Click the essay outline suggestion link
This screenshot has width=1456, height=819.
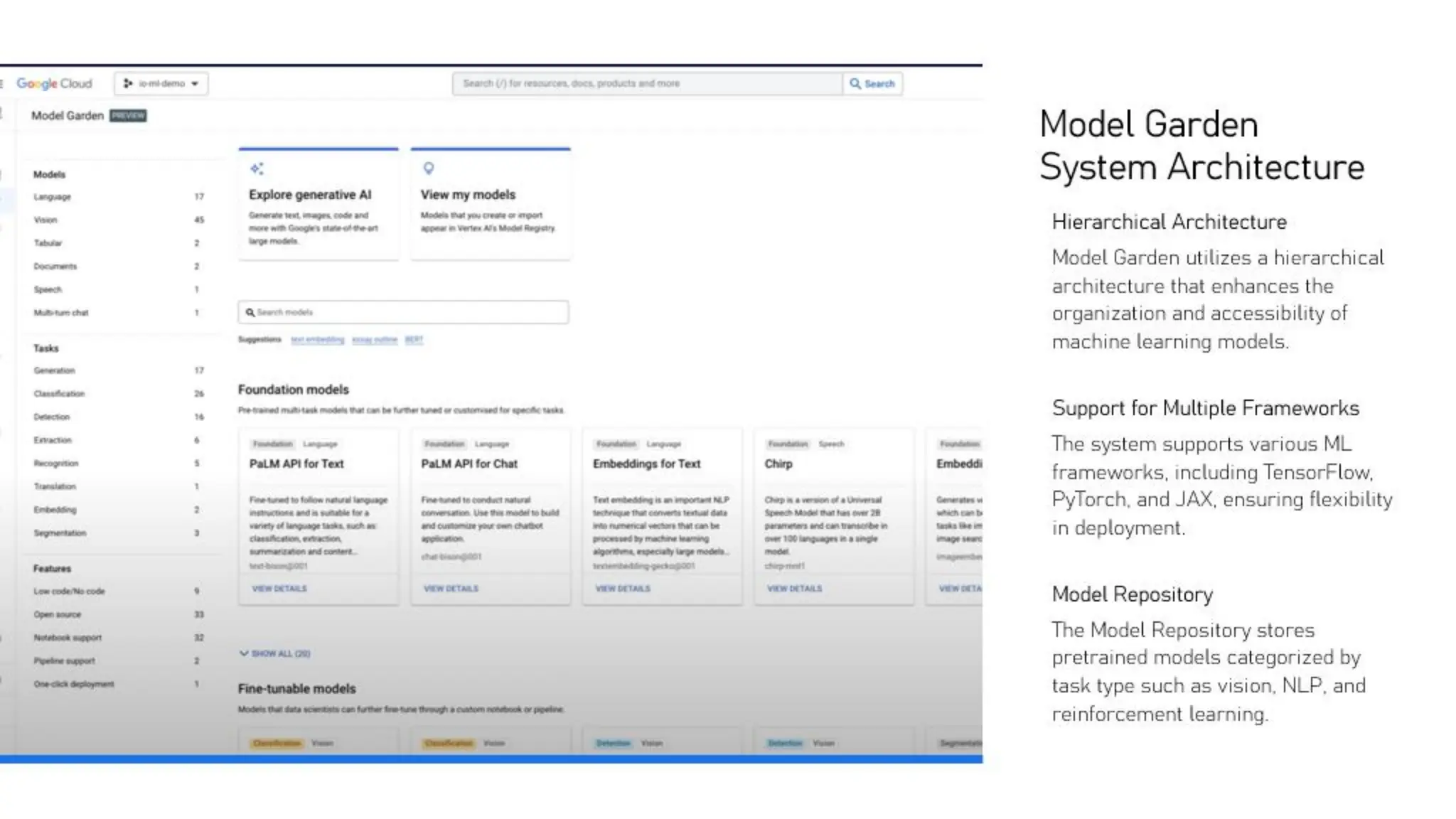(x=375, y=340)
